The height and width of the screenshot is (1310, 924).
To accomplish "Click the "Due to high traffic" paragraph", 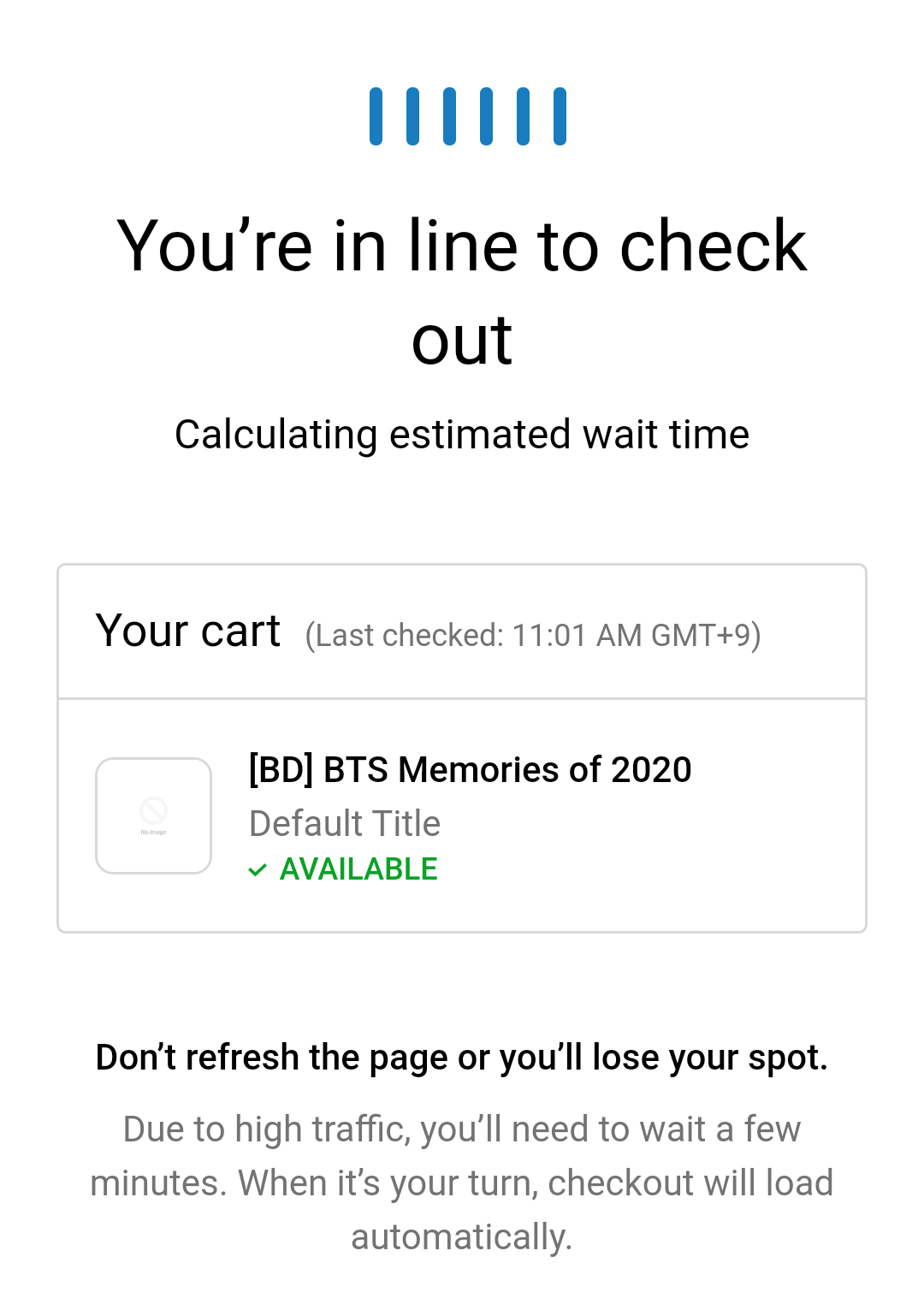I will click(x=462, y=1156).
